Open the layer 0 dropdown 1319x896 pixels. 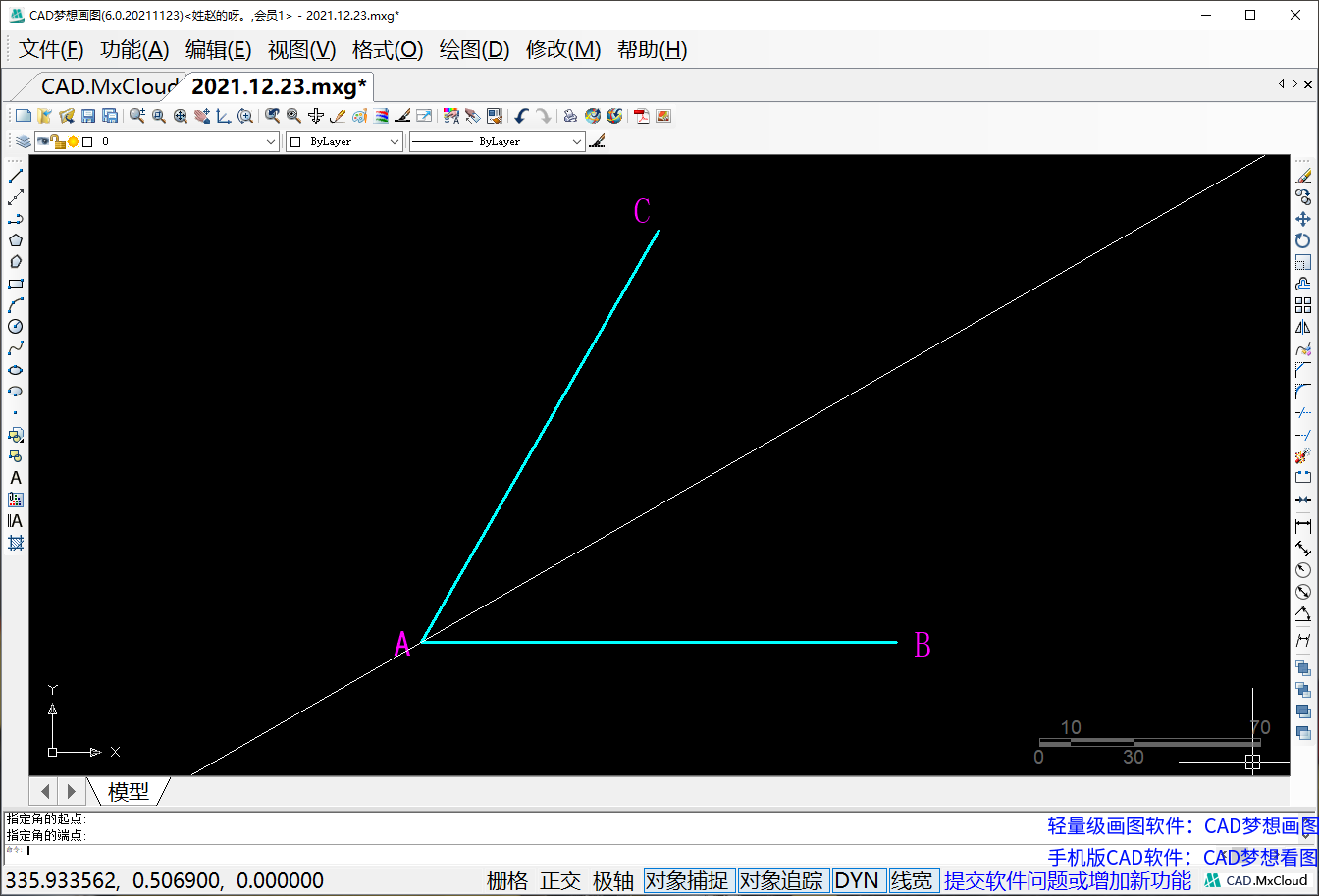click(x=157, y=142)
